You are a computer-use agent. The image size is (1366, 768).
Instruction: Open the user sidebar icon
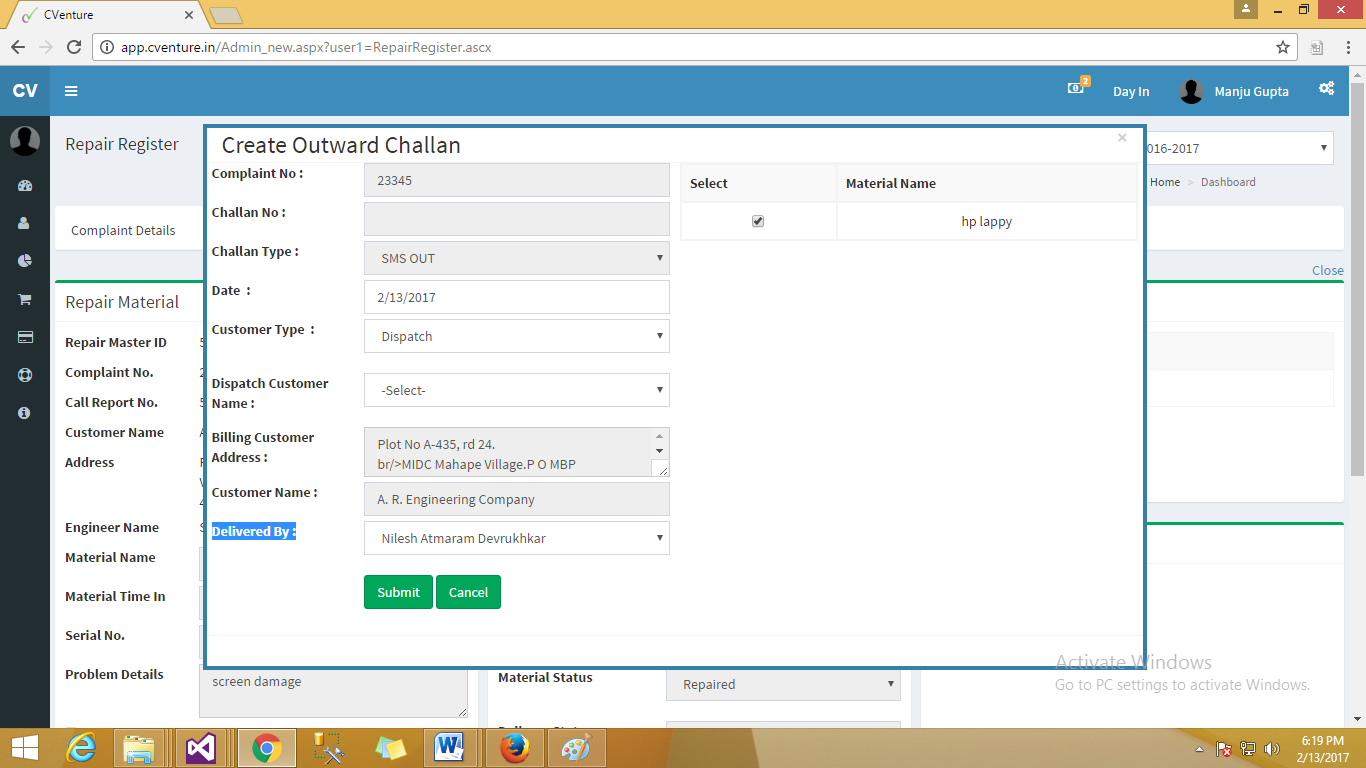point(24,223)
